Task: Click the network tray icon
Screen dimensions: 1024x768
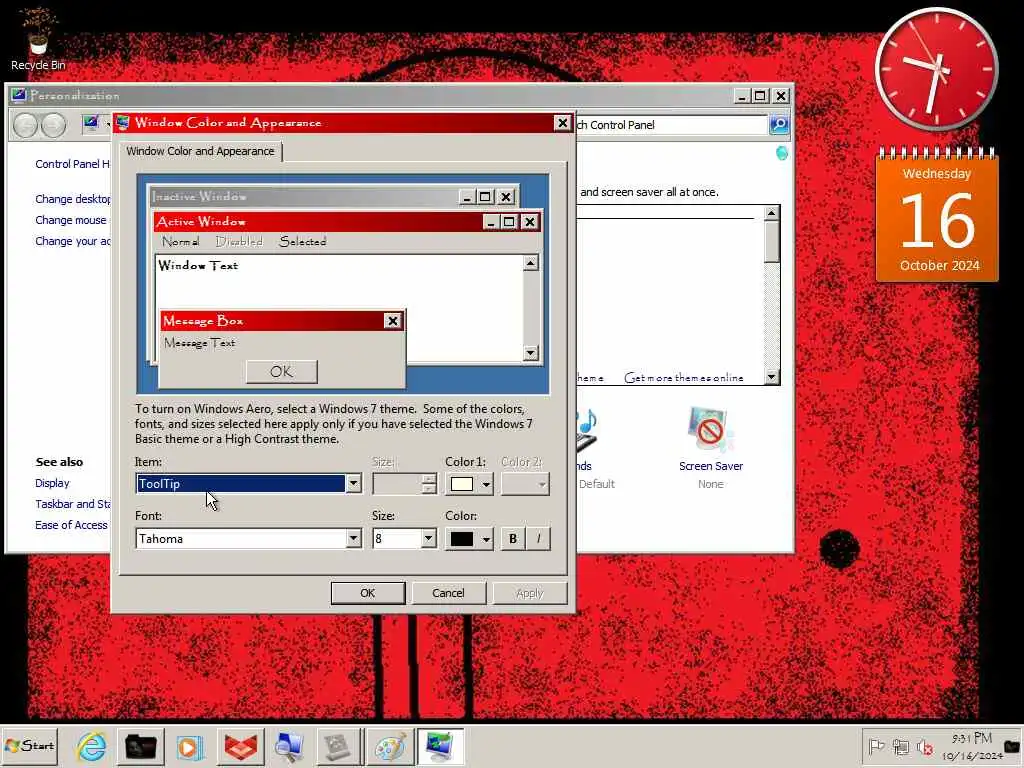Action: tap(901, 746)
